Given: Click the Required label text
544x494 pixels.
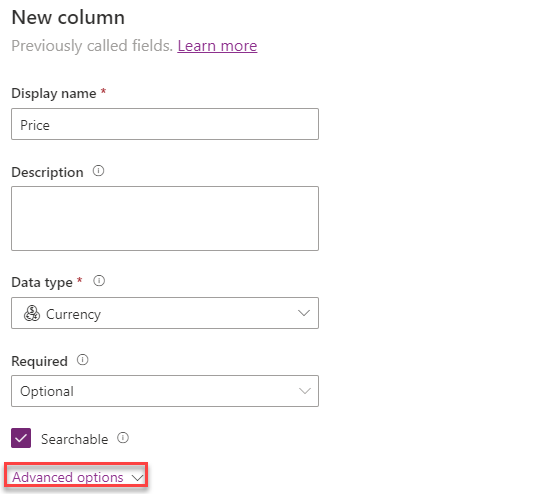Looking at the screenshot, I should tap(39, 361).
